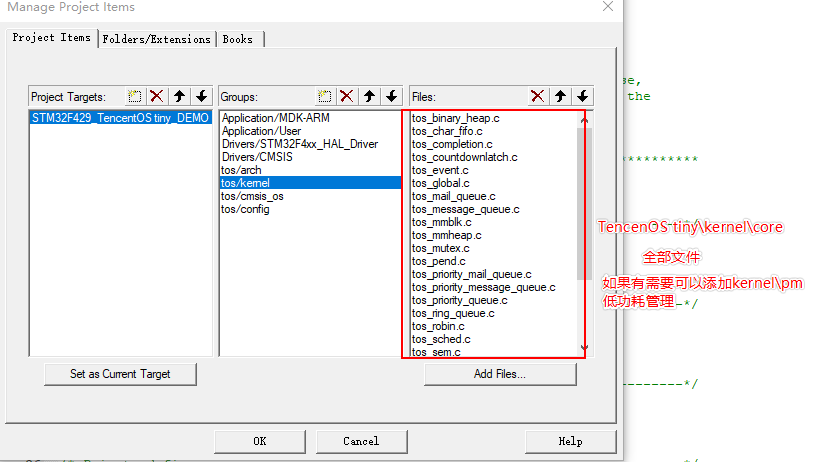Select tos_mutex.c file
The image size is (826, 462).
click(x=440, y=248)
